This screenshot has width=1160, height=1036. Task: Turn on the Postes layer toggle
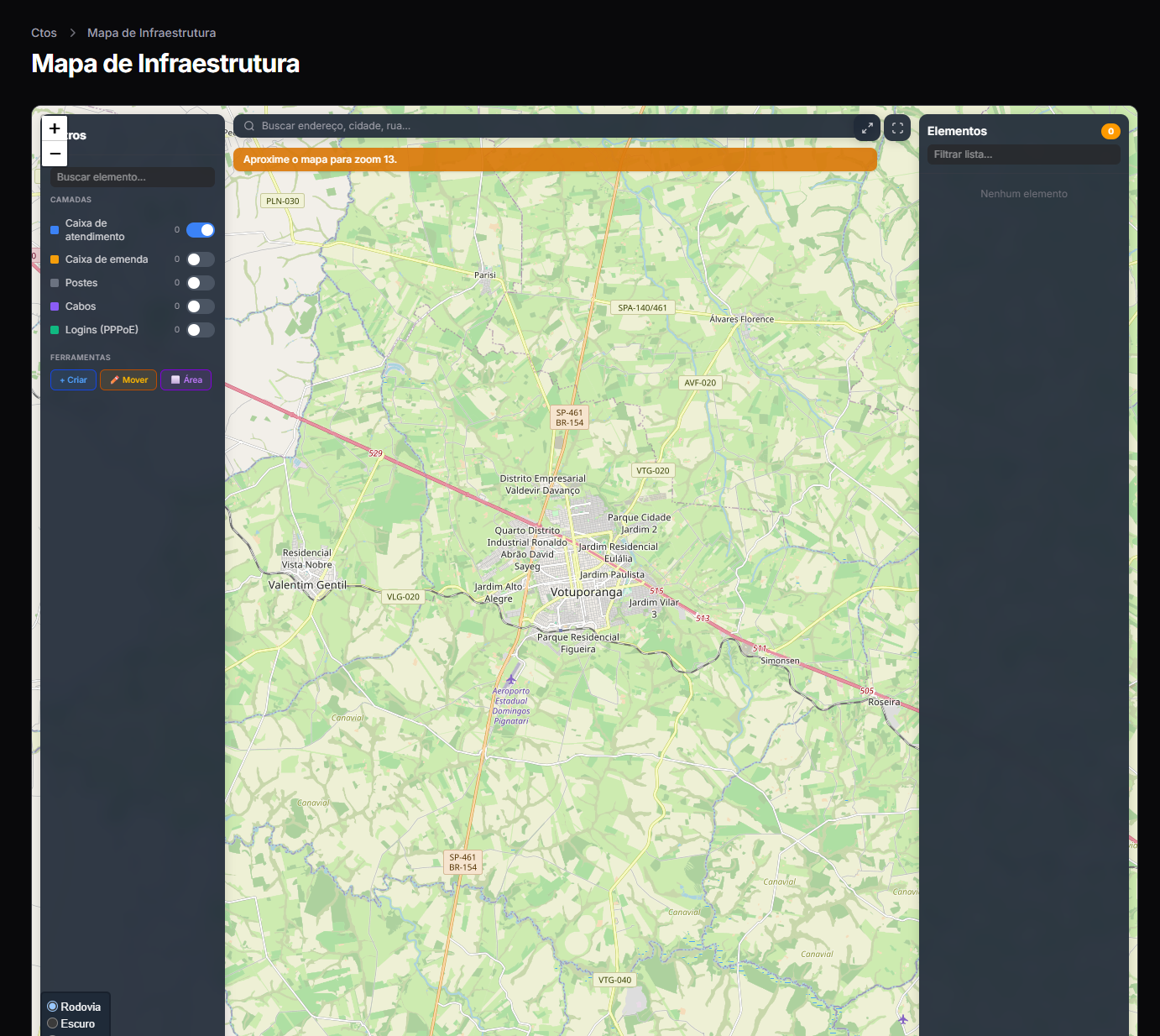pyautogui.click(x=201, y=283)
